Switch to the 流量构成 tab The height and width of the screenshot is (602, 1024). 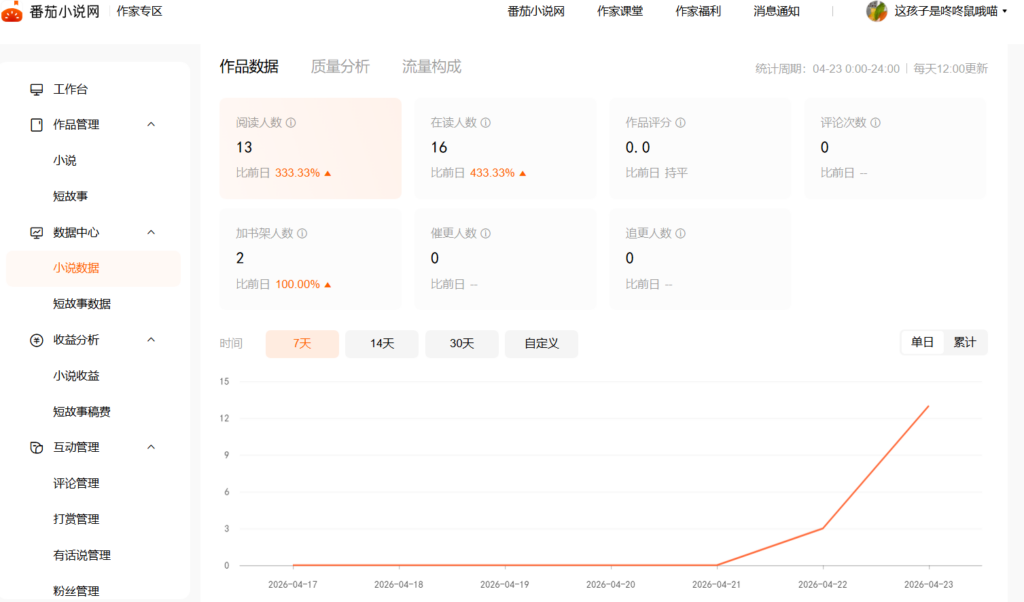431,67
